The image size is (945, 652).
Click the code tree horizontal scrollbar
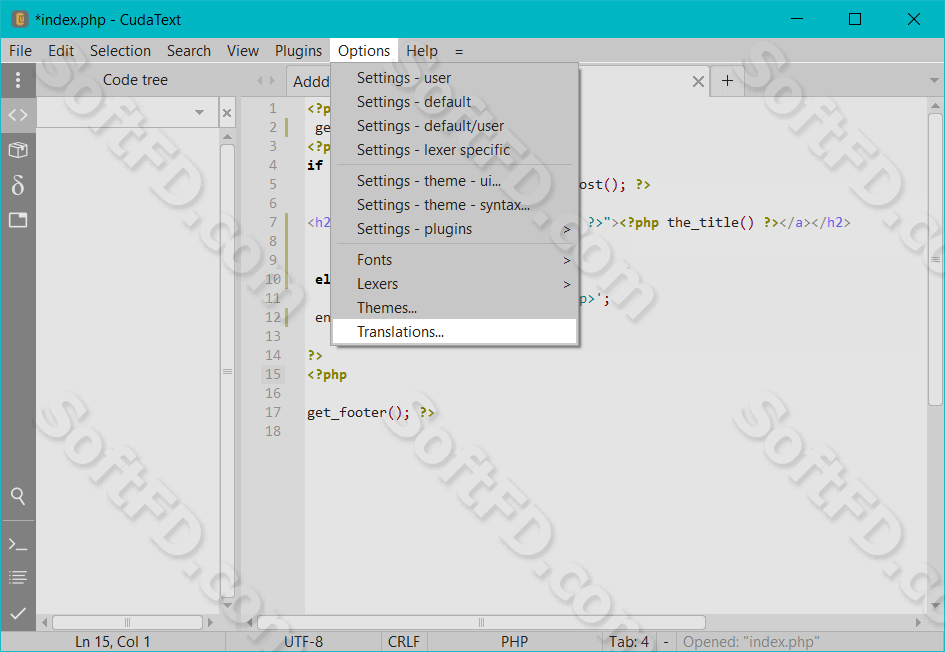pos(127,622)
